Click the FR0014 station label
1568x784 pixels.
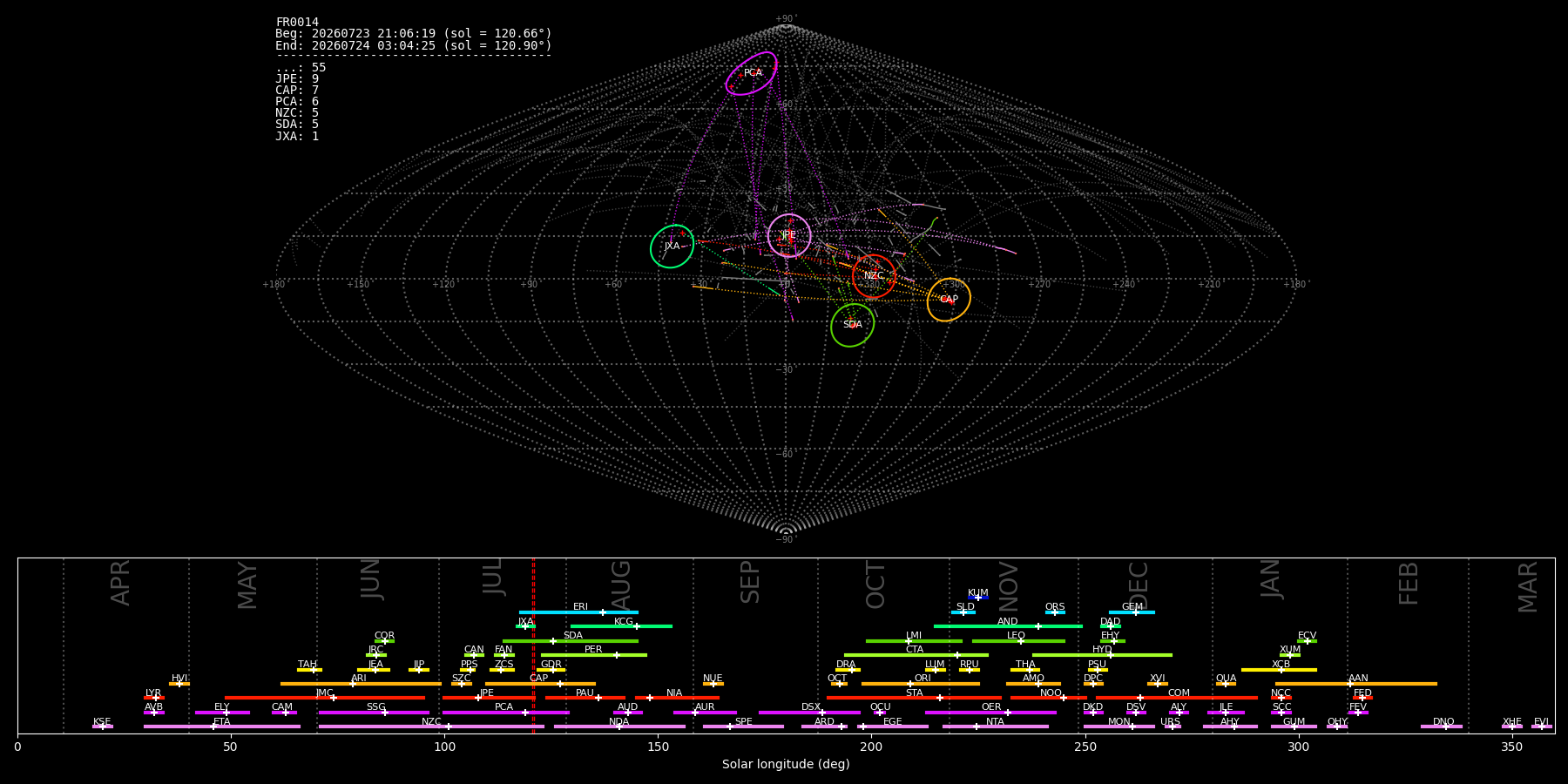pos(297,23)
